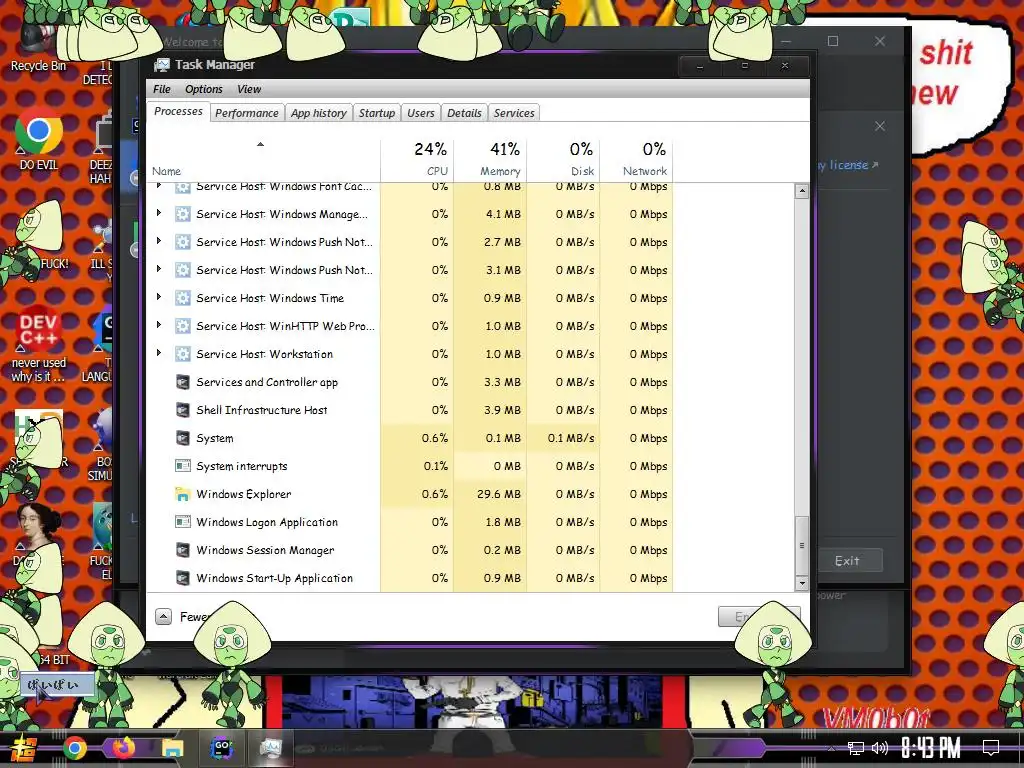The height and width of the screenshot is (768, 1024).
Task: Click the Shell Infrastructure Host icon
Action: coord(183,410)
